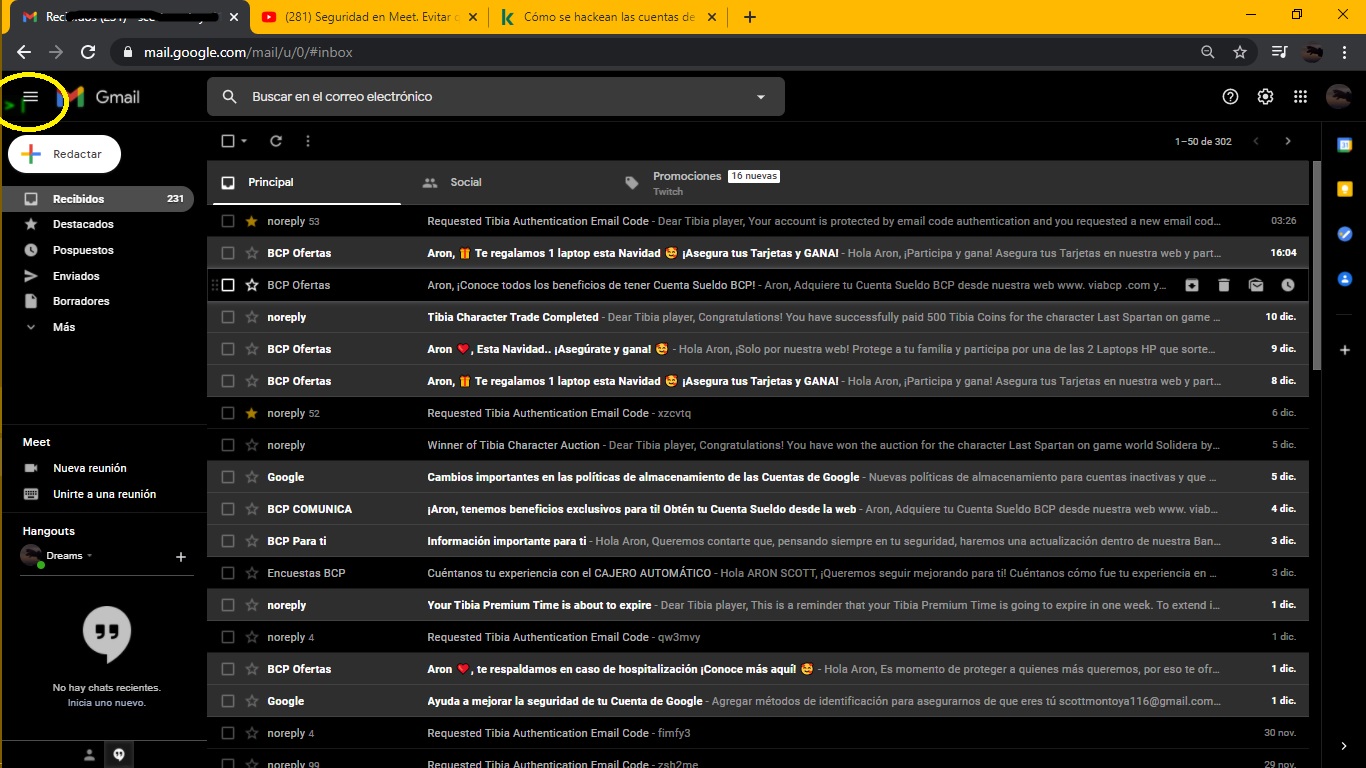
Task: Open the more options three-dot menu
Action: click(x=308, y=141)
